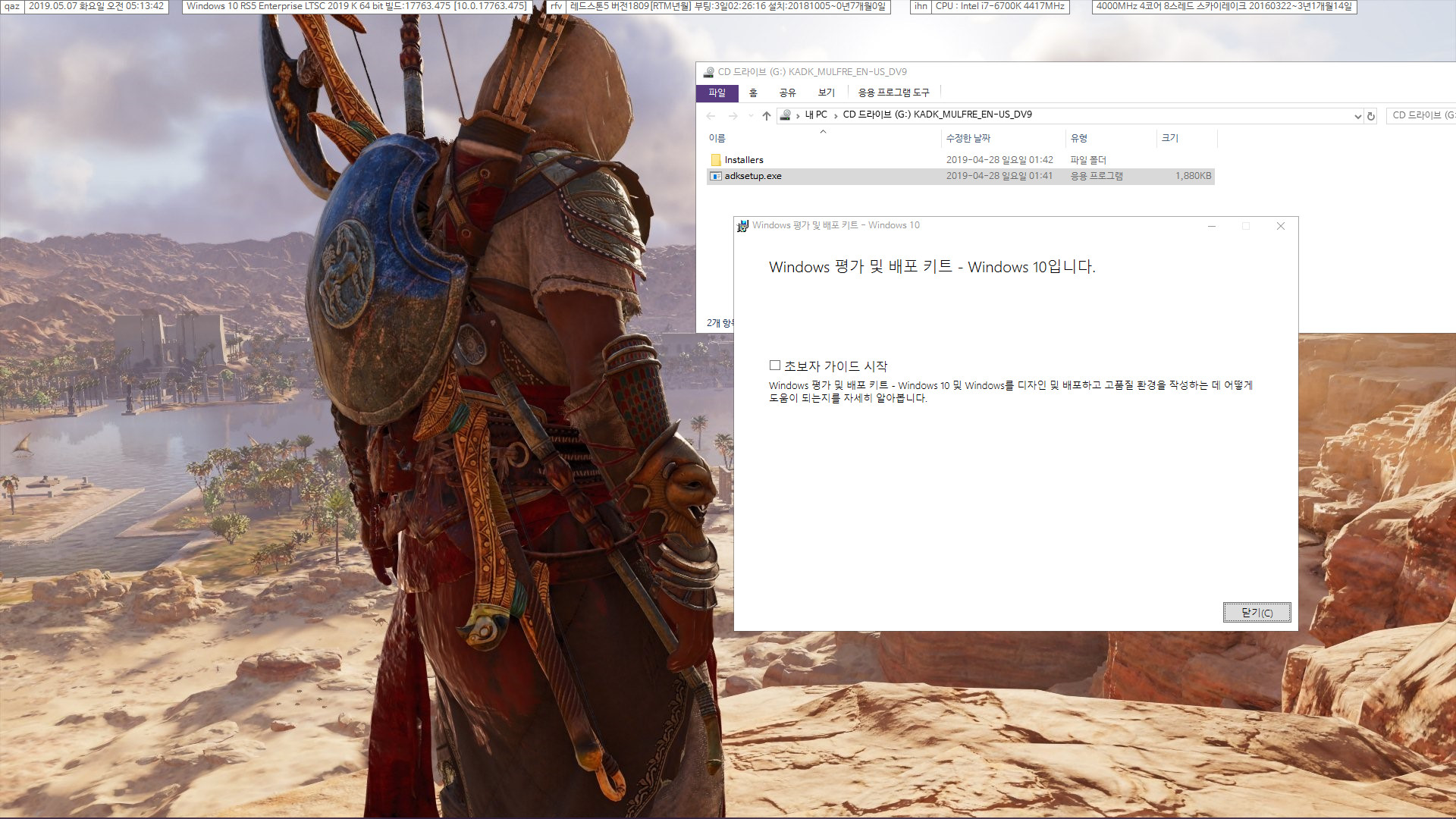Click the 닫기(C) button in ADK dialog
The width and height of the screenshot is (1456, 819).
1257,613
